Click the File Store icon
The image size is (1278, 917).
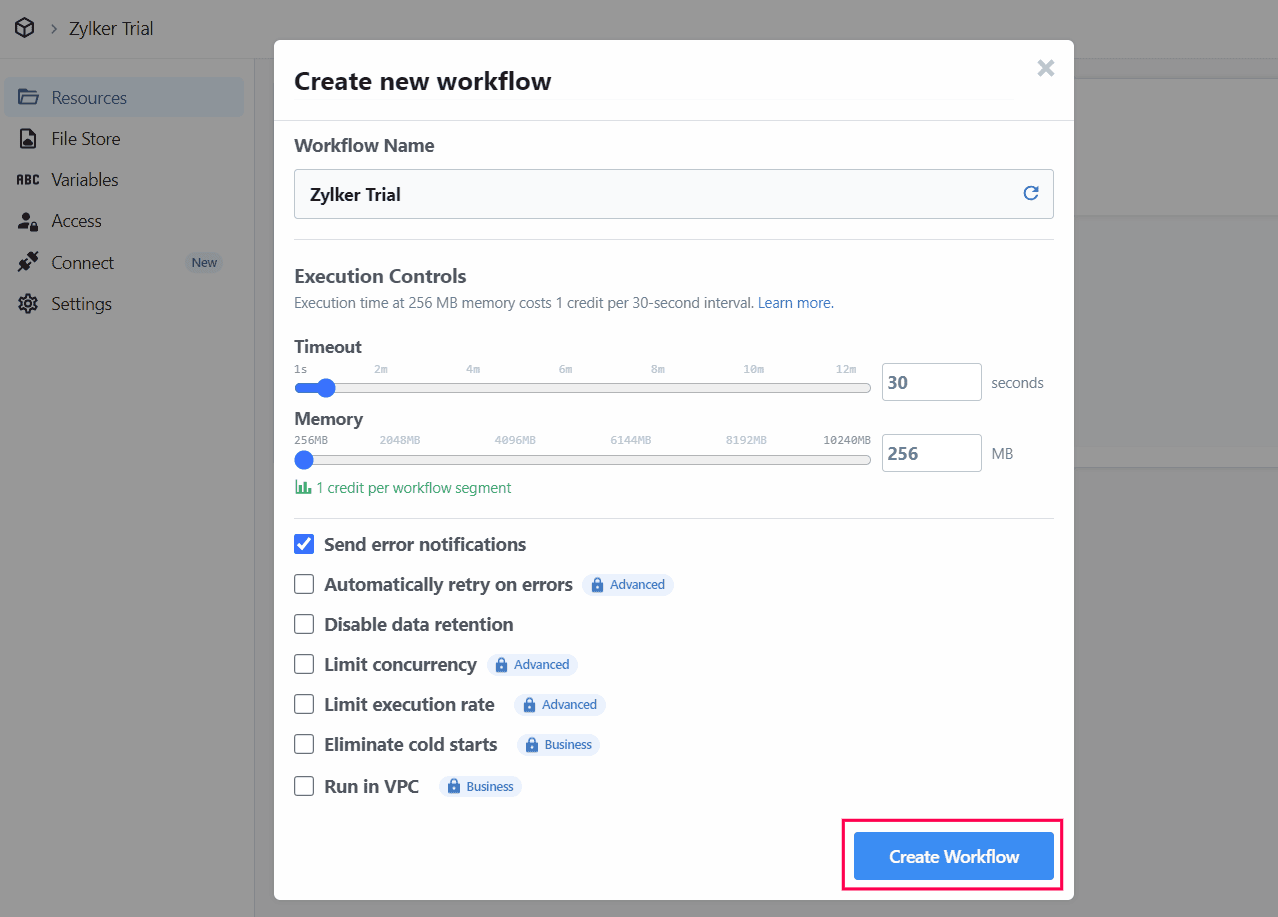28,139
